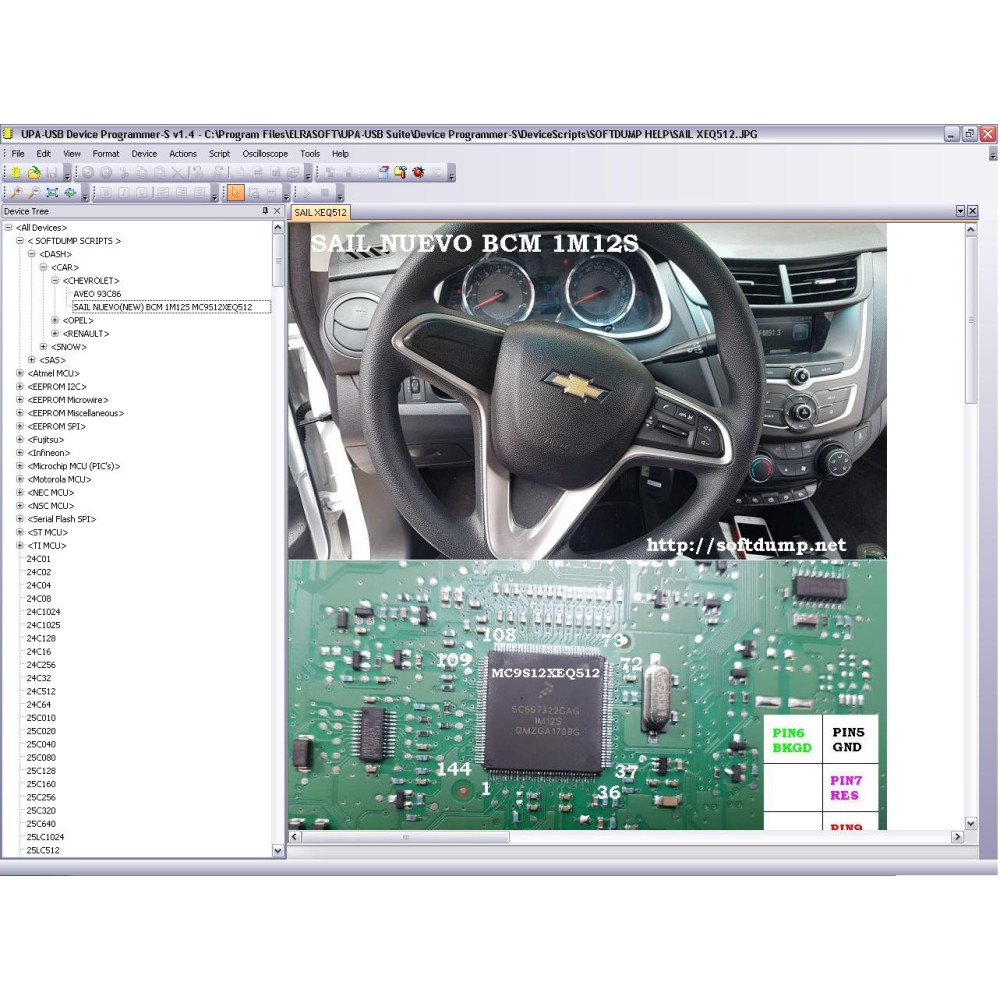Click the Redo round arrow icon

106,173
